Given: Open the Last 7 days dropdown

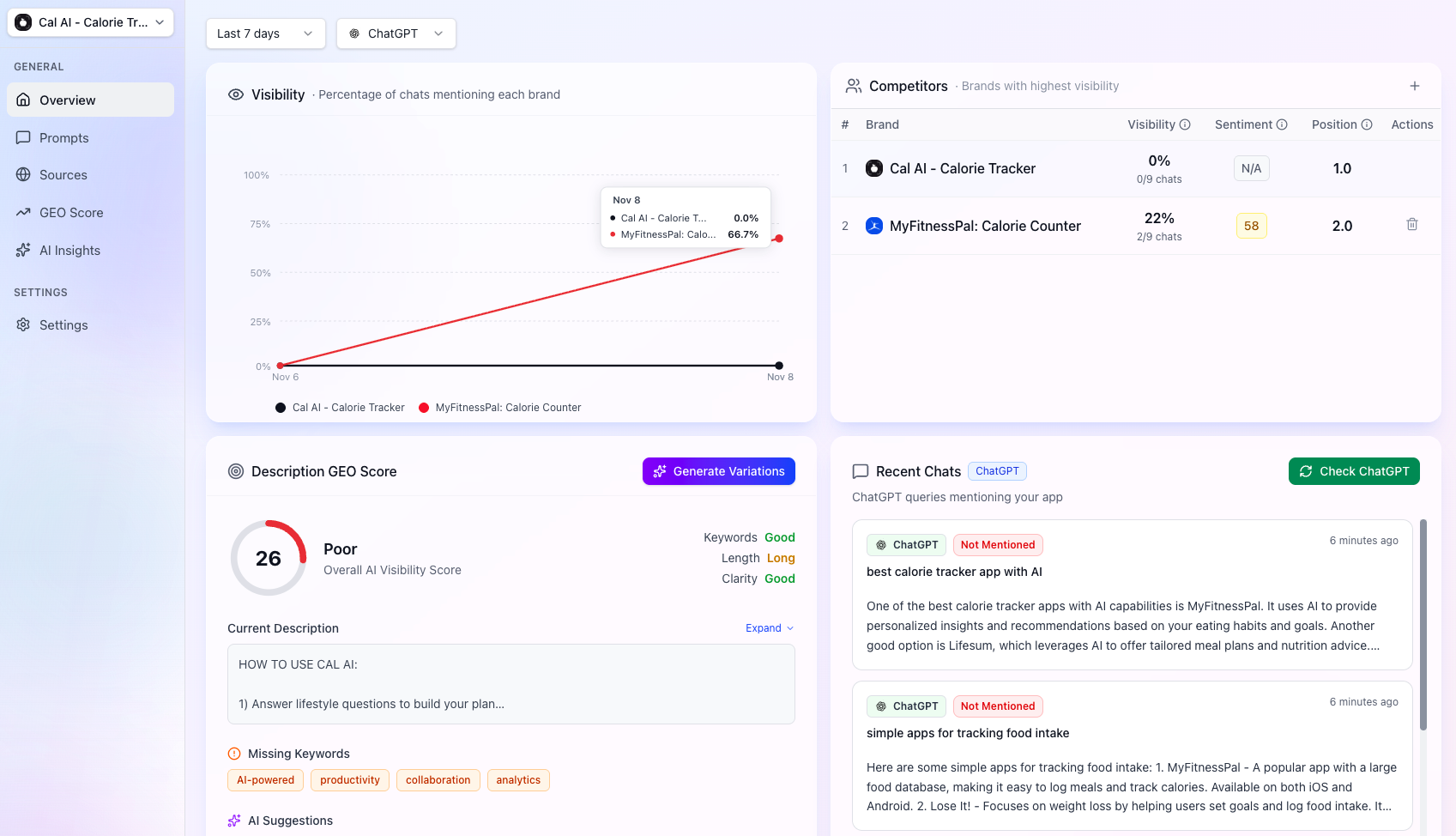Looking at the screenshot, I should point(265,33).
